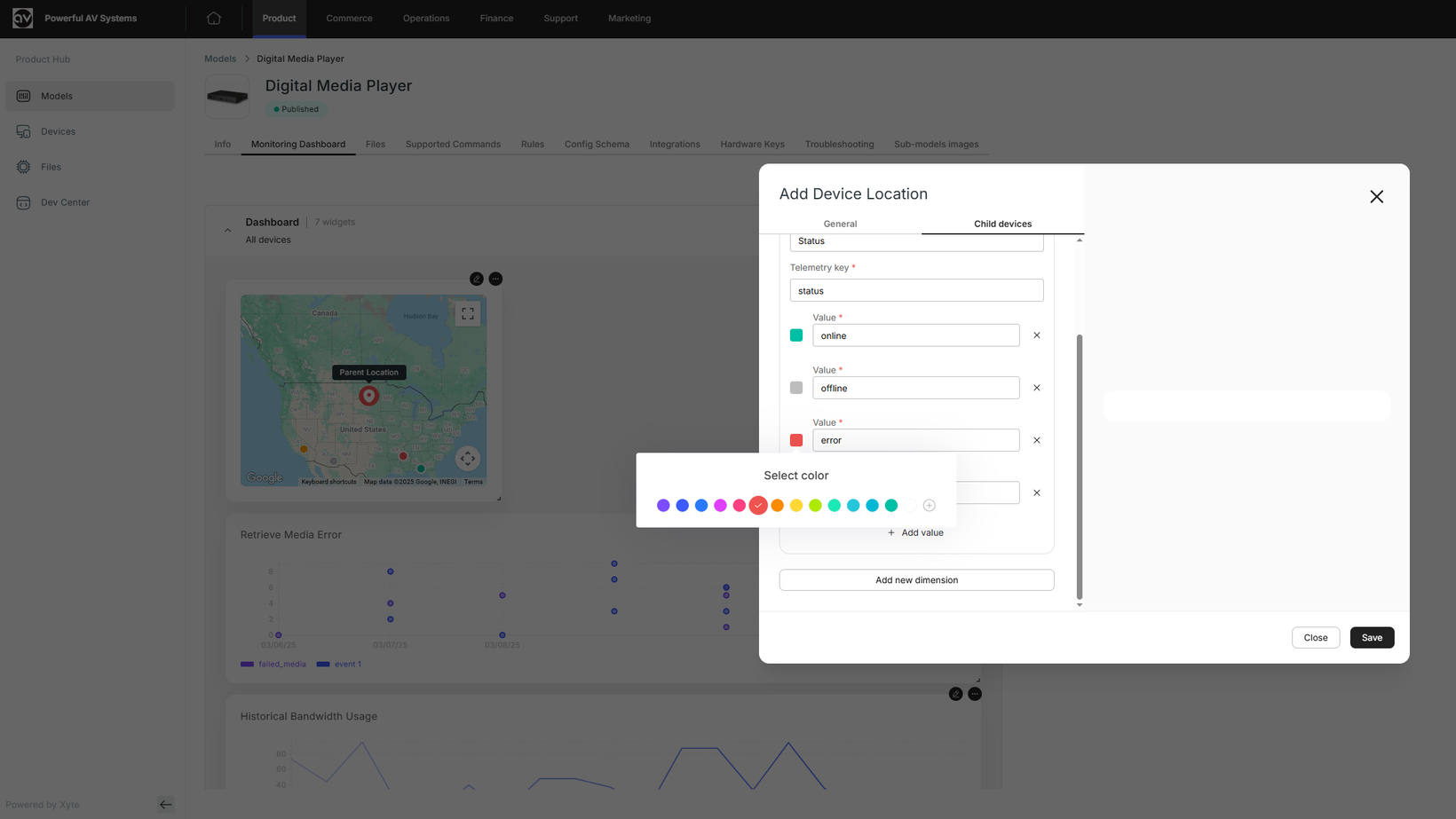Toggle event 1 legend series
The image size is (1456, 819).
[x=339, y=664]
